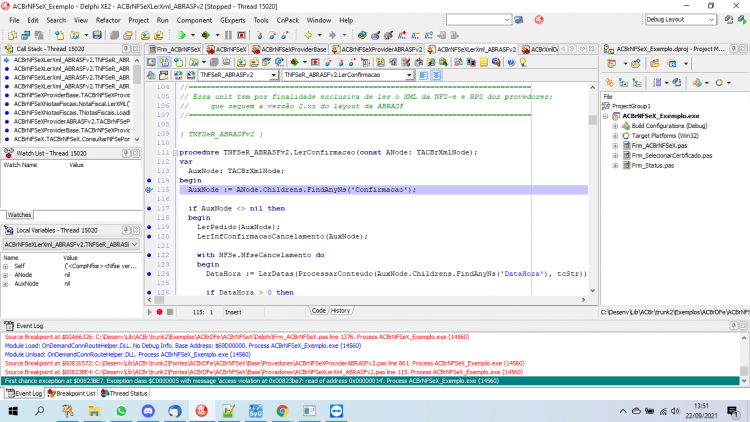Open the Local Variables frame selector dropdown
The height and width of the screenshot is (422, 750).
pyautogui.click(x=134, y=244)
